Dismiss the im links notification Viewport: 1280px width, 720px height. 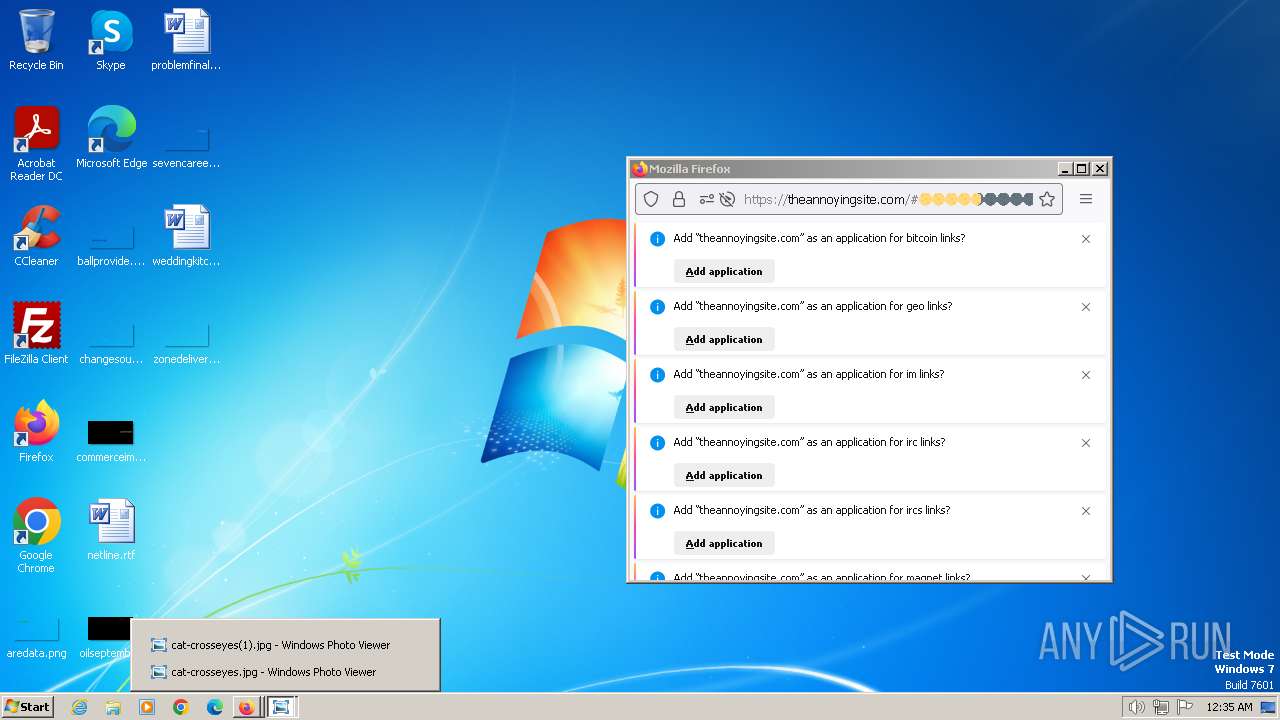click(1086, 375)
